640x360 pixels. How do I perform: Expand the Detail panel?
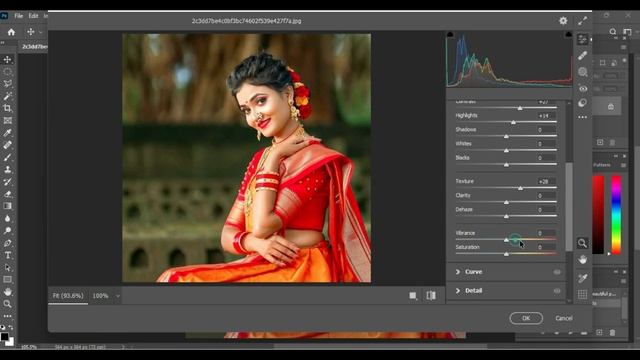(x=458, y=291)
